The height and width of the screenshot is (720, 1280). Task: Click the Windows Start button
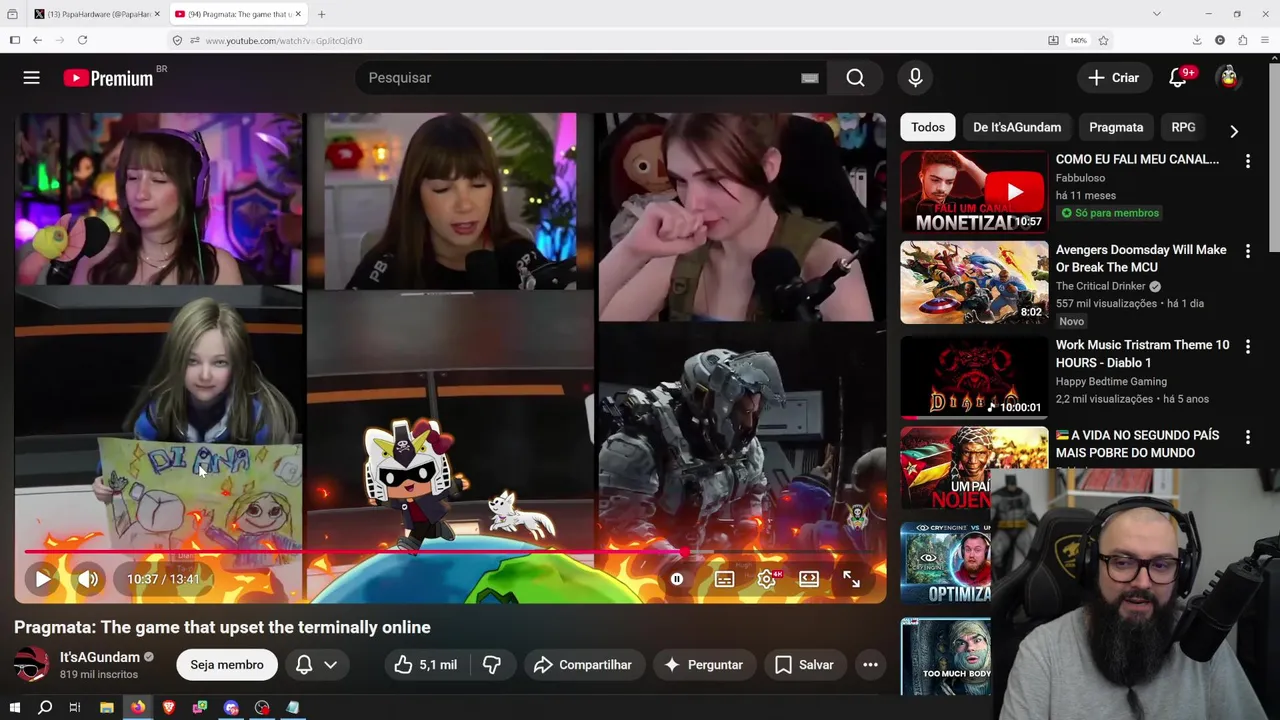tap(14, 708)
